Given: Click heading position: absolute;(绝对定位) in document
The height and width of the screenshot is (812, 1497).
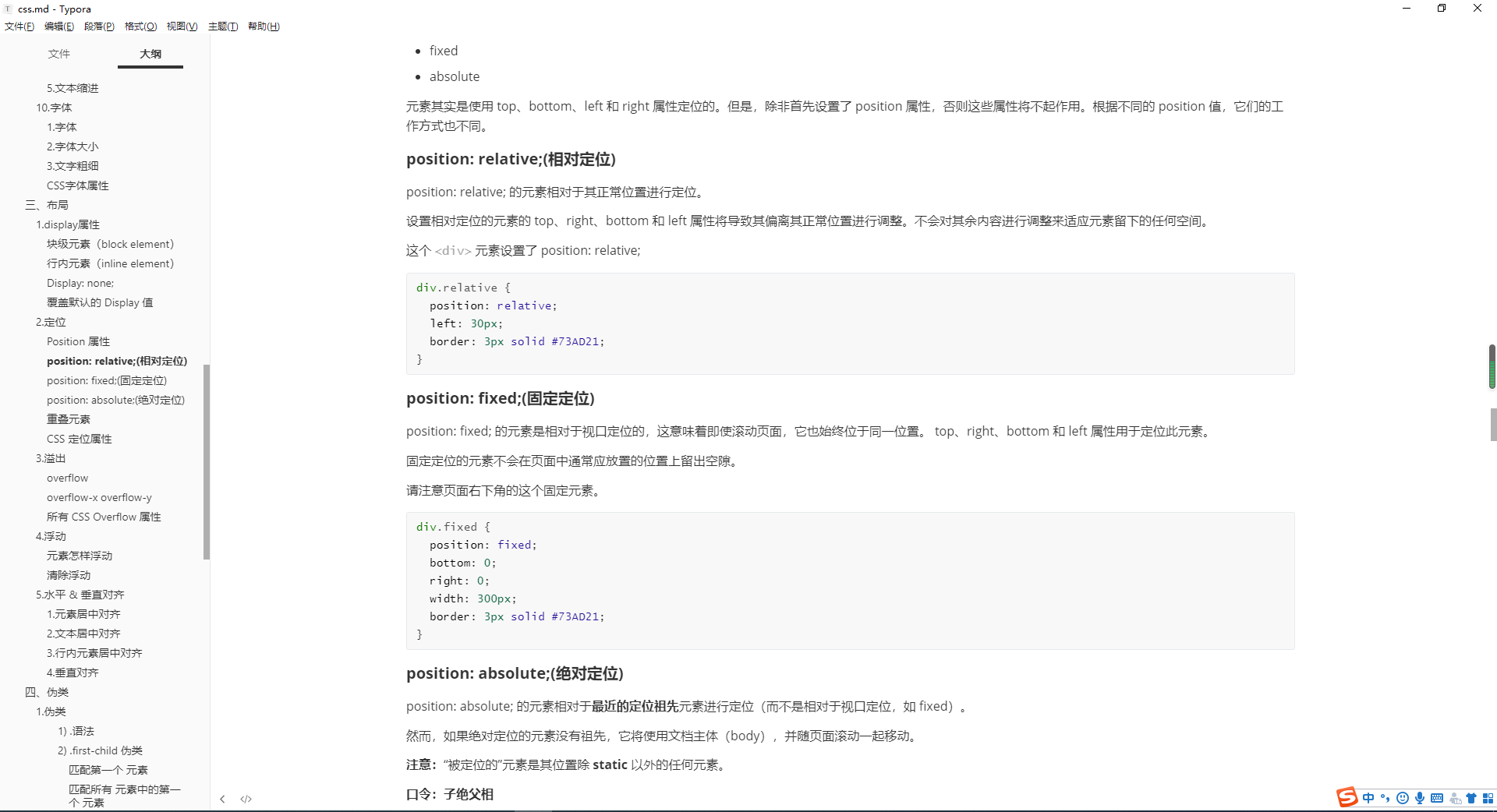Looking at the screenshot, I should (x=515, y=673).
